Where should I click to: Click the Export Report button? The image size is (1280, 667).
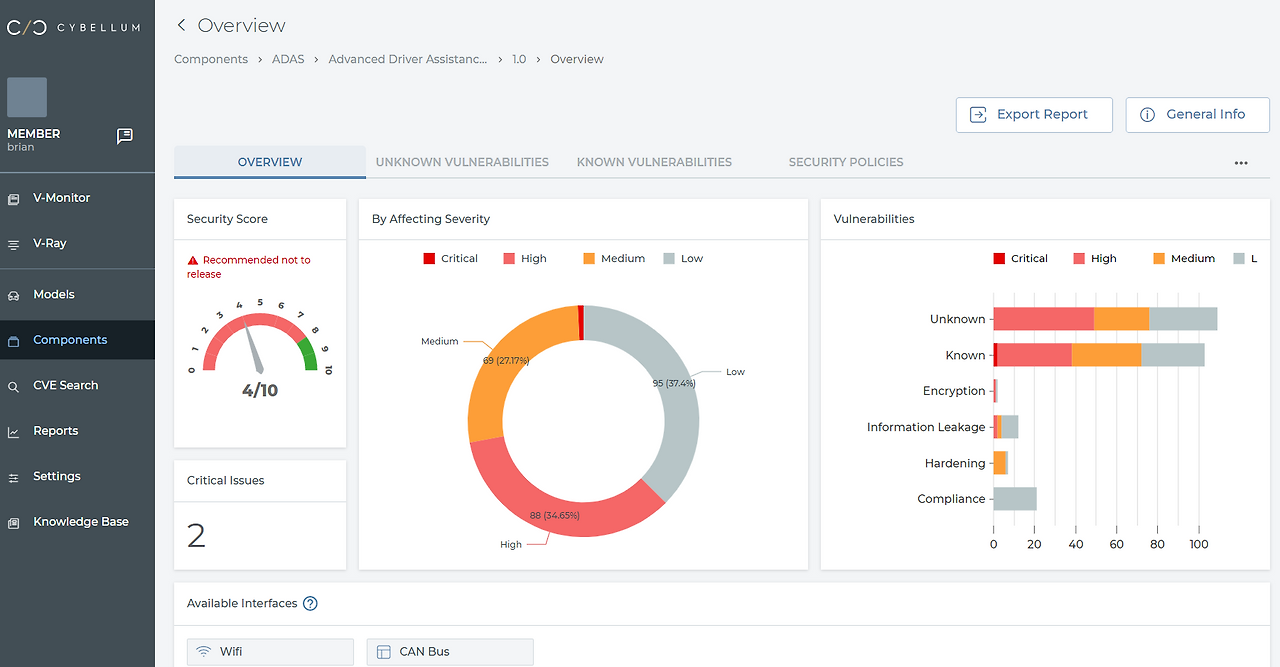[x=1034, y=115]
